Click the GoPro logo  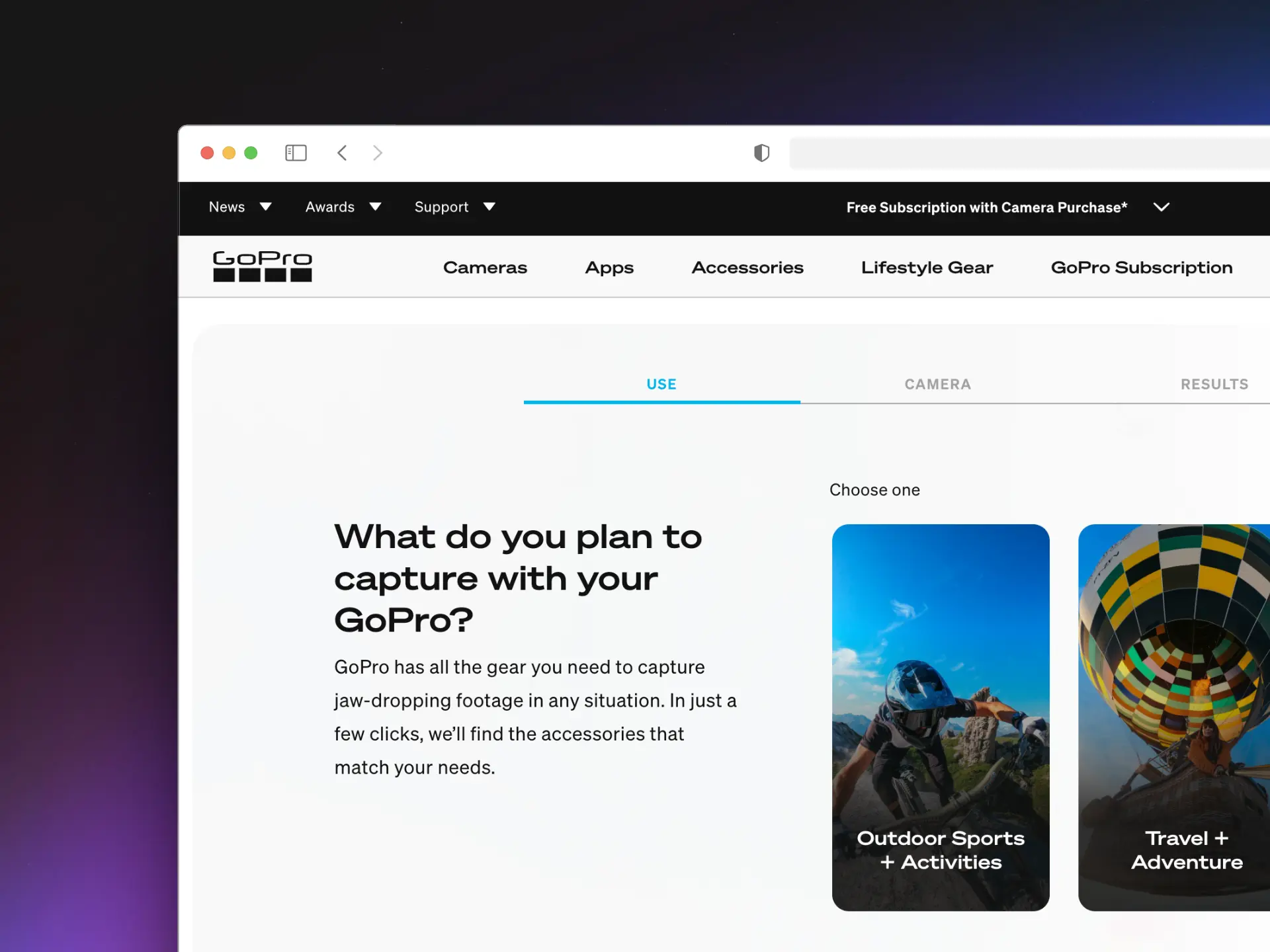pyautogui.click(x=262, y=266)
